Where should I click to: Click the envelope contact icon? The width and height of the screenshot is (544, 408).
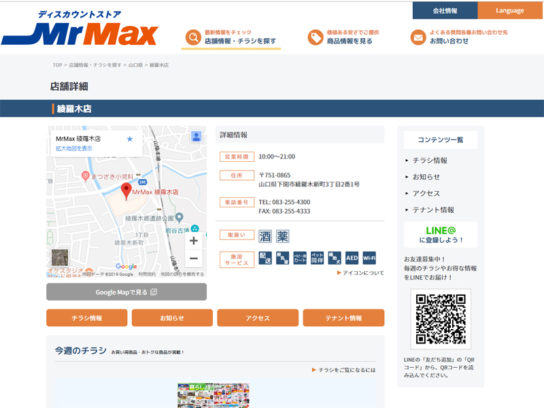tap(418, 37)
